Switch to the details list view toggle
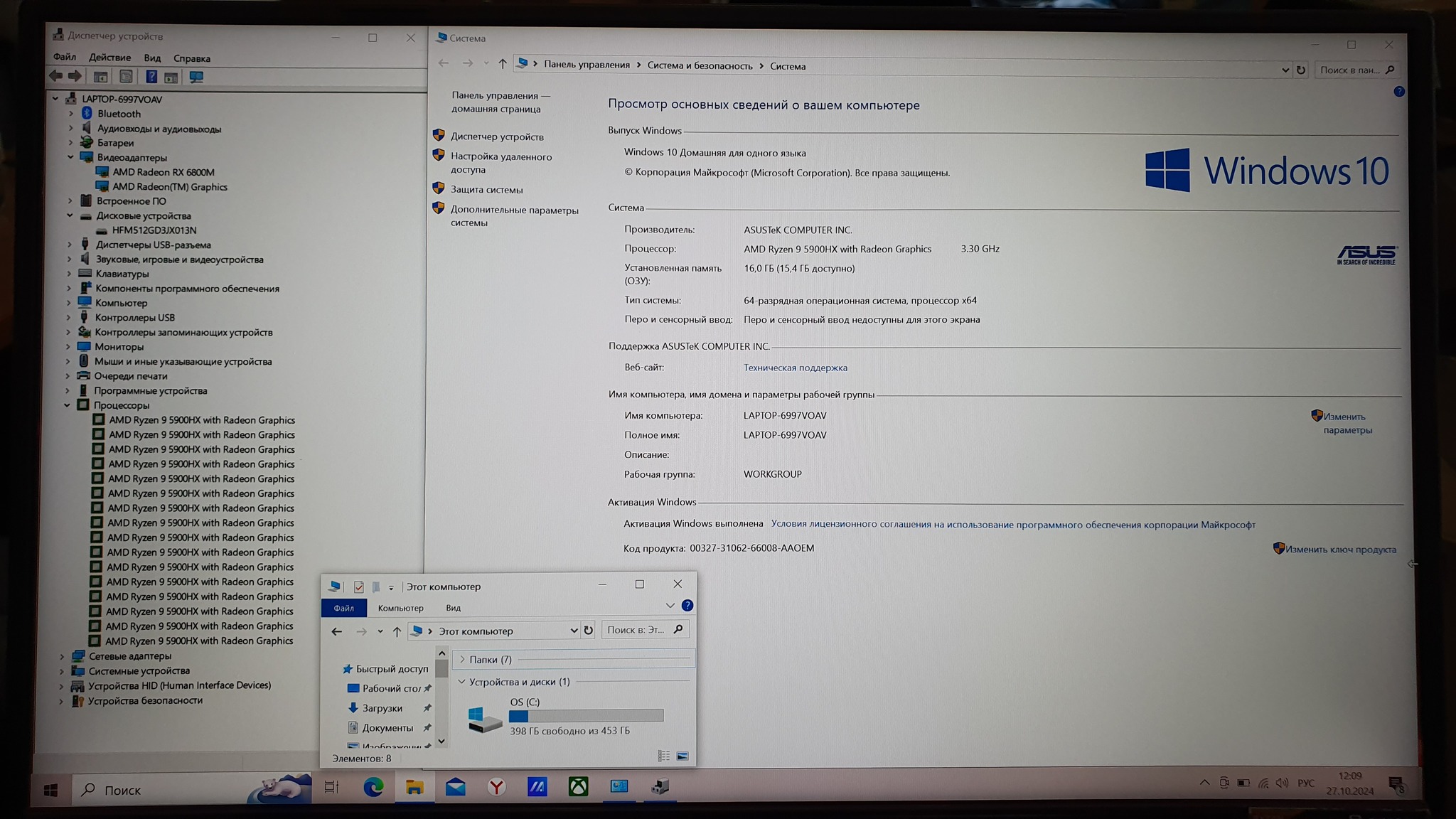The image size is (1456, 819). pyautogui.click(x=663, y=756)
